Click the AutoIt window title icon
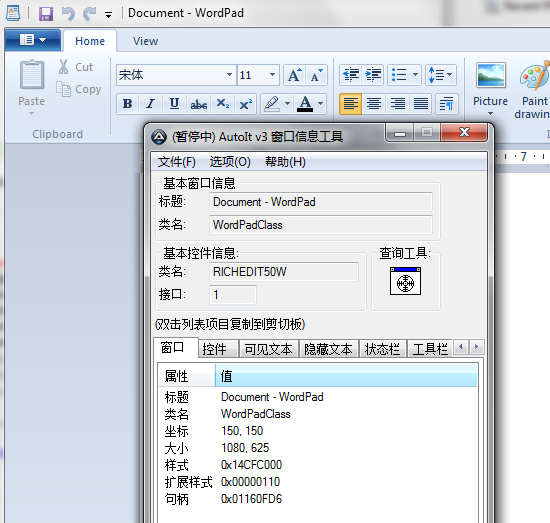550x523 pixels. [159, 137]
